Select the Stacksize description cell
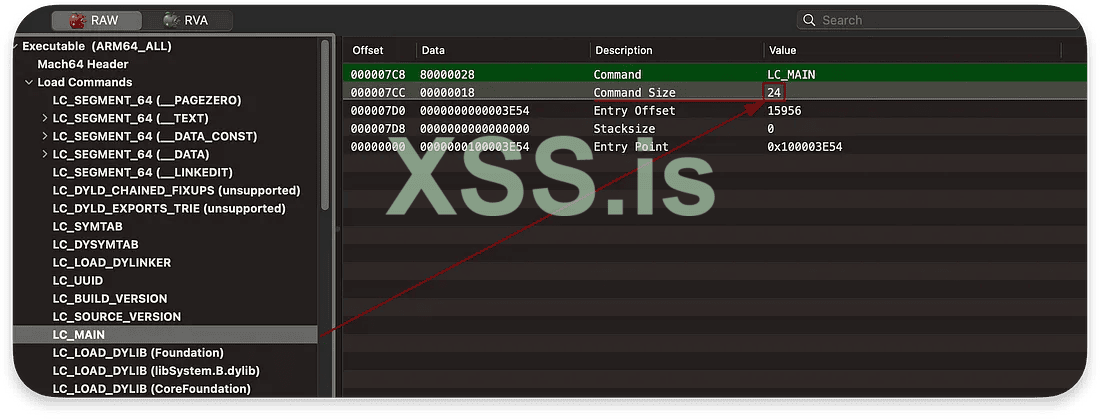Viewport: 1100px width, 419px height. click(624, 129)
